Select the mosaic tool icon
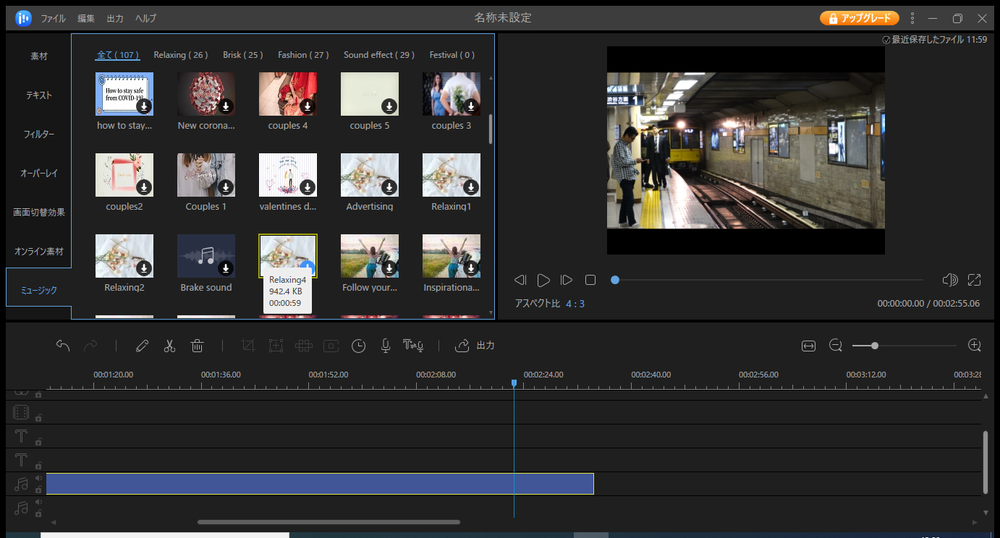This screenshot has width=1000, height=538. (x=304, y=345)
